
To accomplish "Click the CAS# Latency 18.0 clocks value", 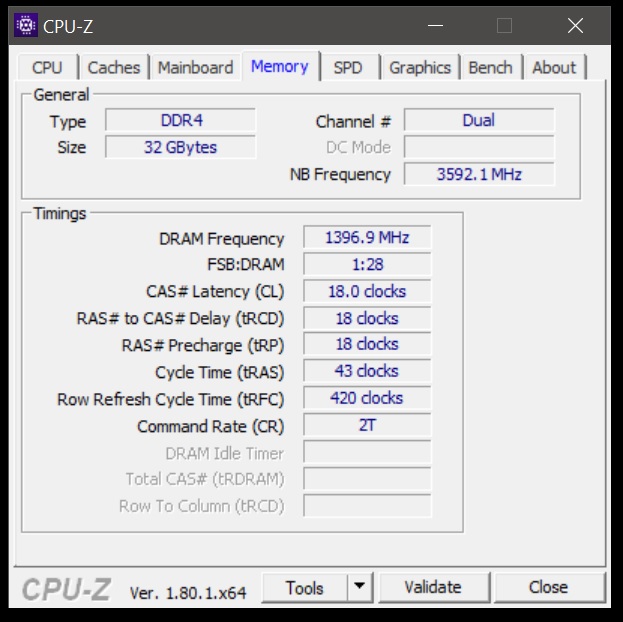I will tap(367, 291).
